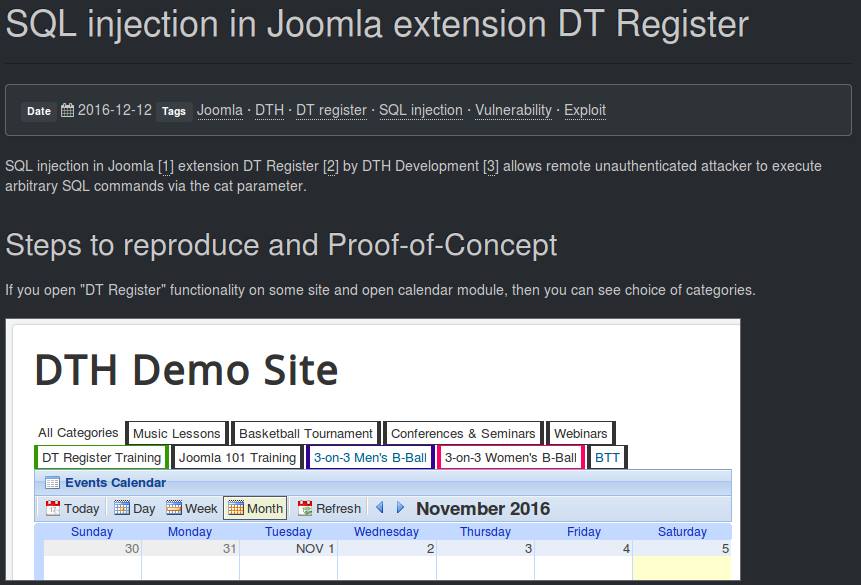Viewport: 861px width, 585px height.
Task: Select the Webinars category tab
Action: pyautogui.click(x=580, y=433)
